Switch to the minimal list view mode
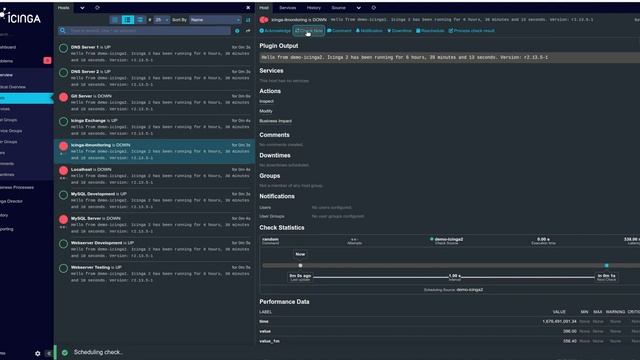 [x=115, y=20]
